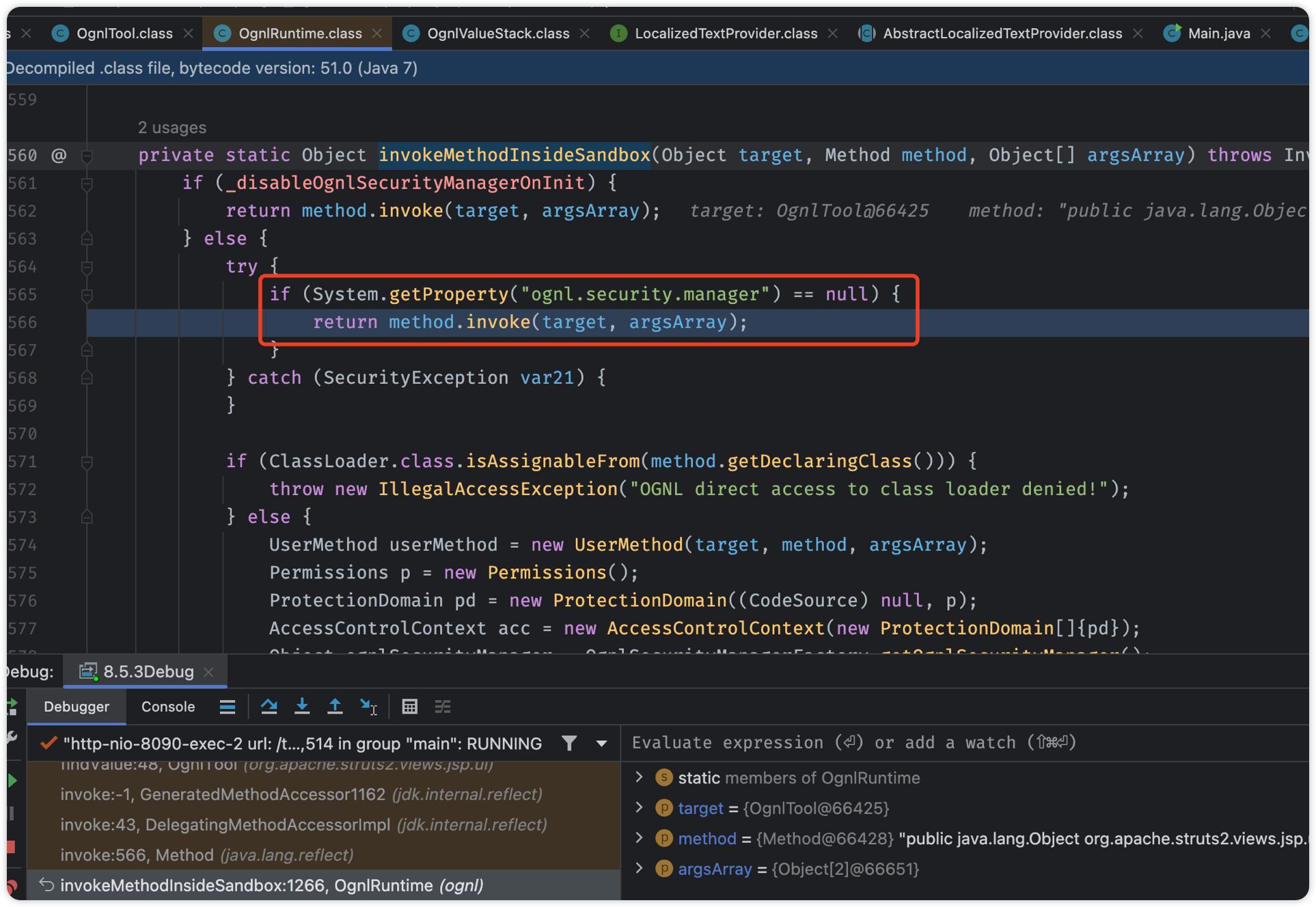The width and height of the screenshot is (1316, 907).
Task: Expand the argsArray variable node
Action: click(x=639, y=868)
